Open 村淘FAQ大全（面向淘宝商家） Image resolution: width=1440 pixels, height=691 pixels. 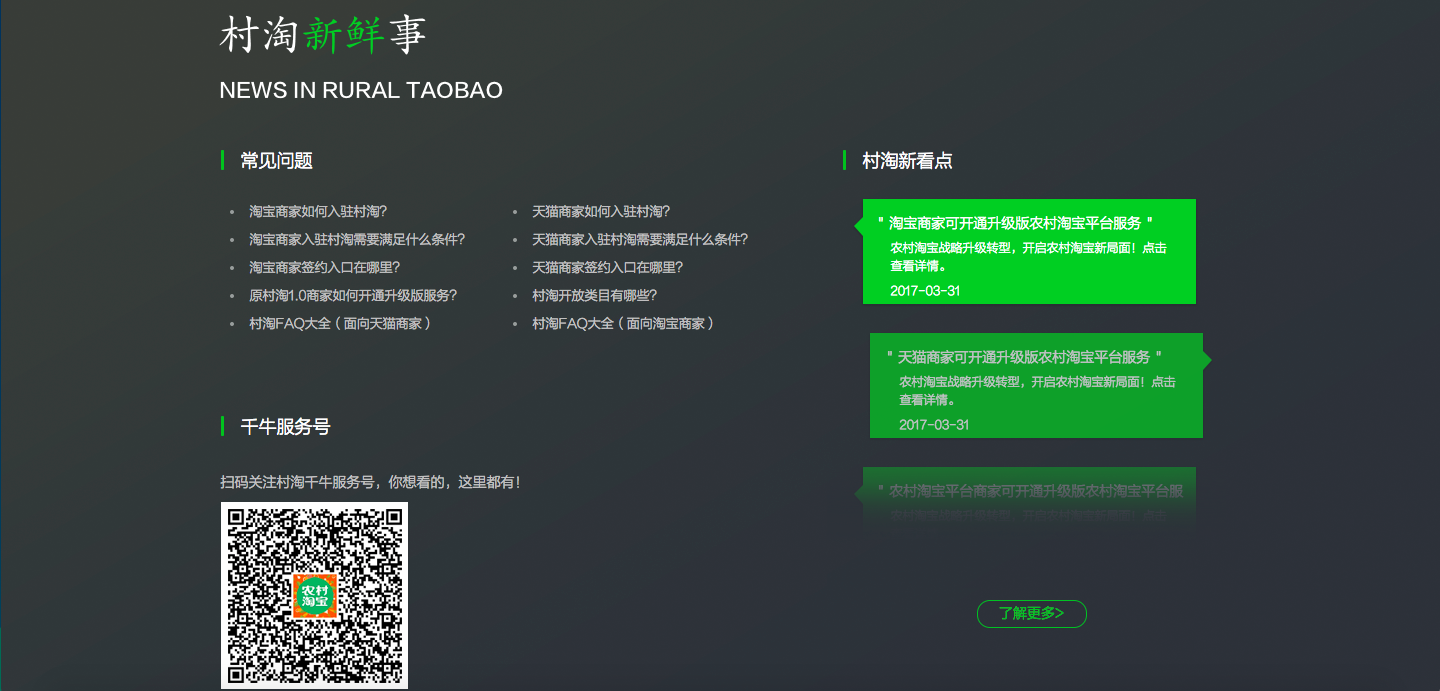click(623, 324)
